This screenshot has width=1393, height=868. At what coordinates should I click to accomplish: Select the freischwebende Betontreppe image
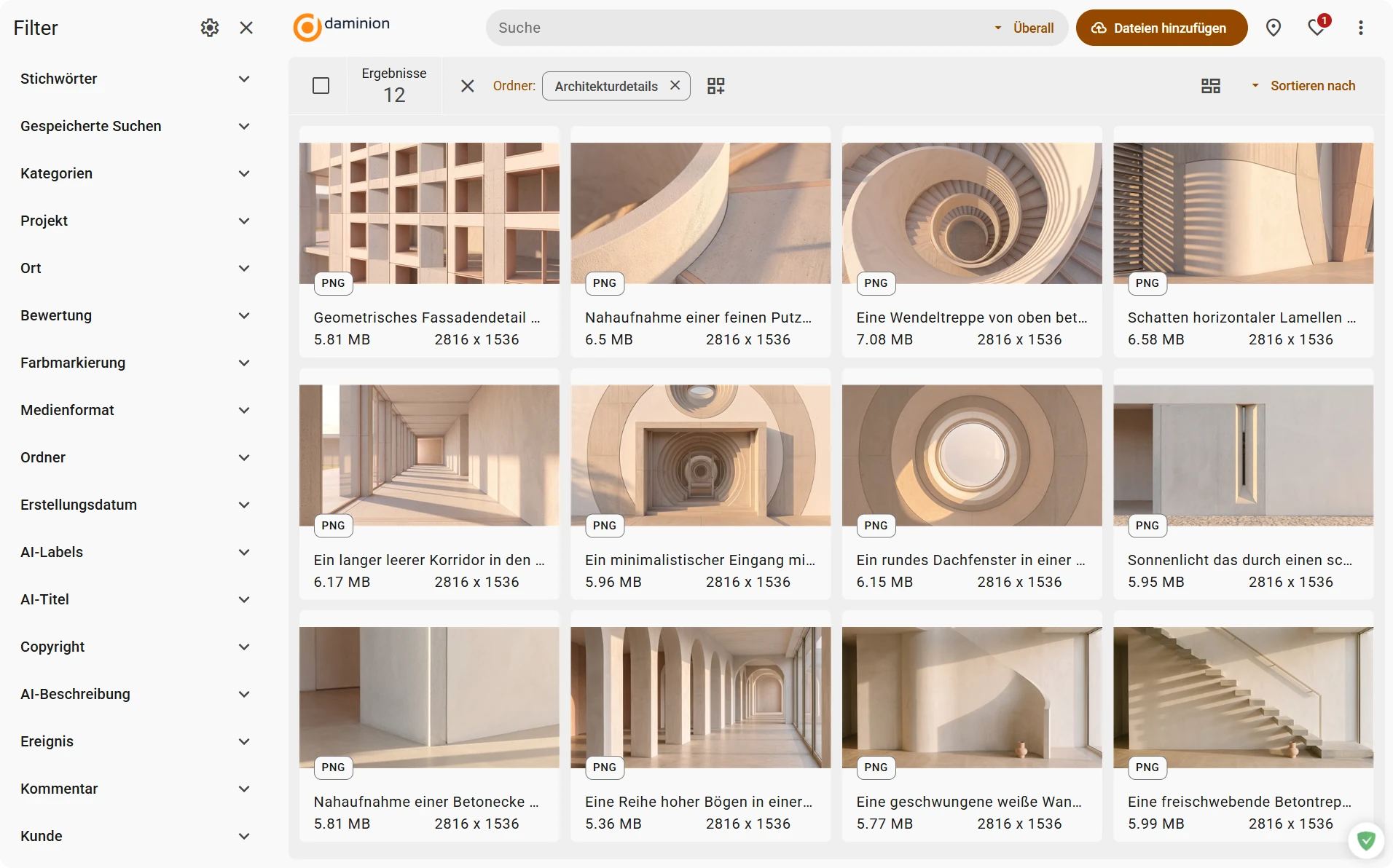(1243, 697)
